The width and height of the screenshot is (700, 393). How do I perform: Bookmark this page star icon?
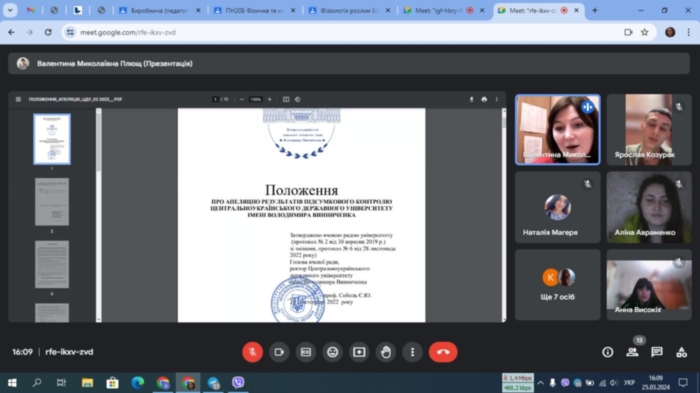pyautogui.click(x=644, y=32)
